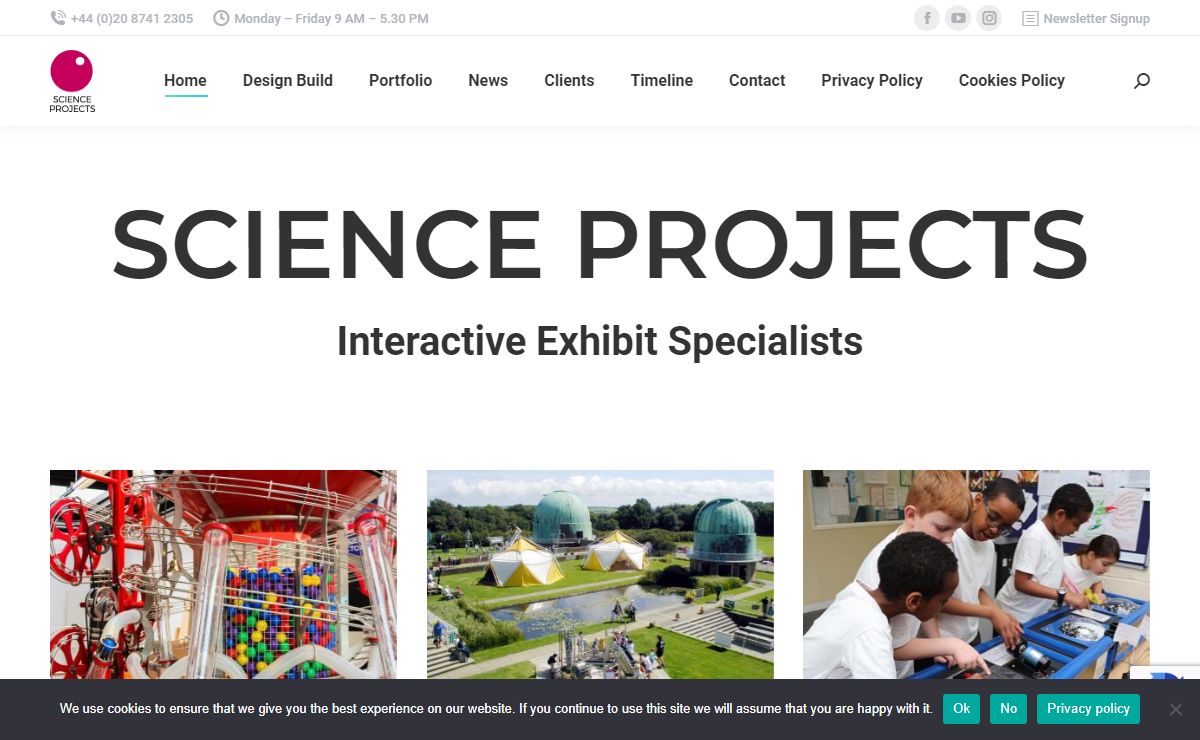The width and height of the screenshot is (1200, 740).
Task: Open the Facebook page icon
Action: click(927, 18)
